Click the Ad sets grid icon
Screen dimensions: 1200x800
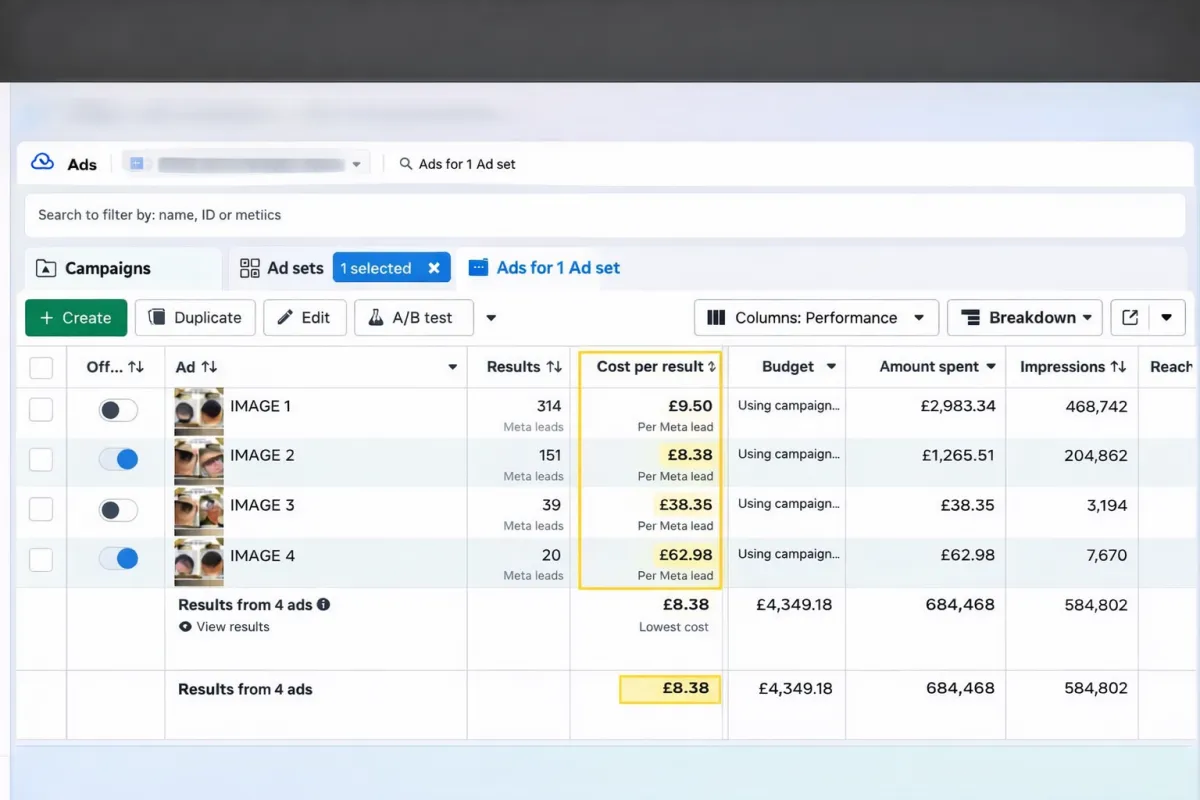coord(250,268)
